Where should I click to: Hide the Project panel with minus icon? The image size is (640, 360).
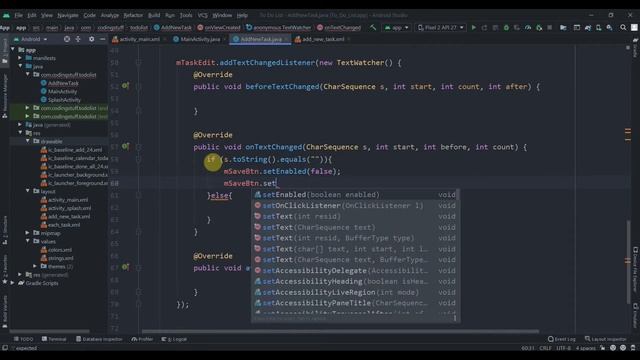(x=102, y=39)
